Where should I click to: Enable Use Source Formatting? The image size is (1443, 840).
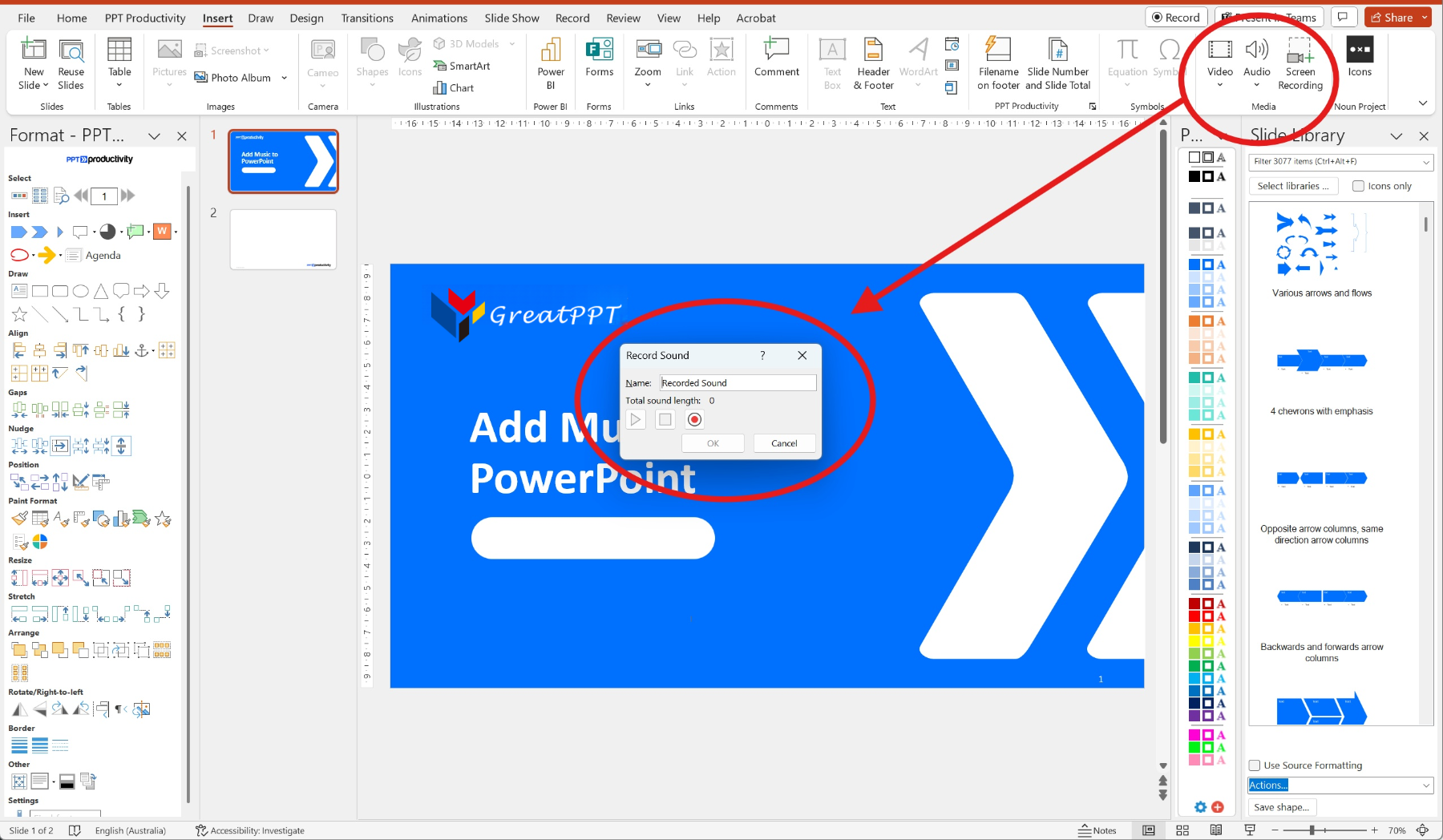click(1255, 765)
